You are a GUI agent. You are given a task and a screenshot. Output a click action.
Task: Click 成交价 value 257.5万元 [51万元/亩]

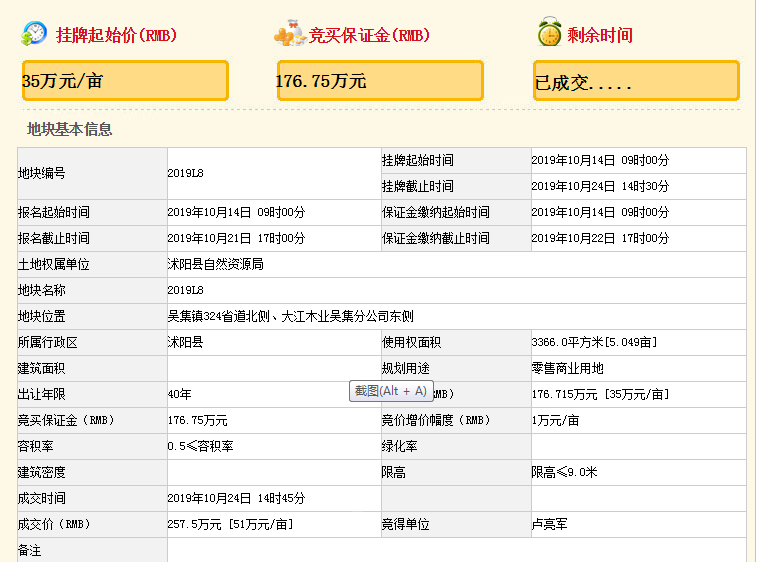231,525
